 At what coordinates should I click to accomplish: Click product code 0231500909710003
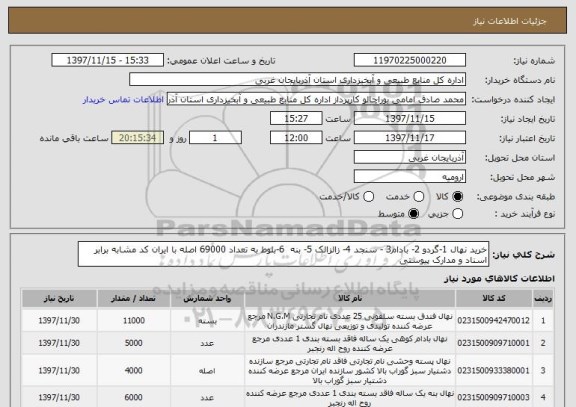point(493,397)
